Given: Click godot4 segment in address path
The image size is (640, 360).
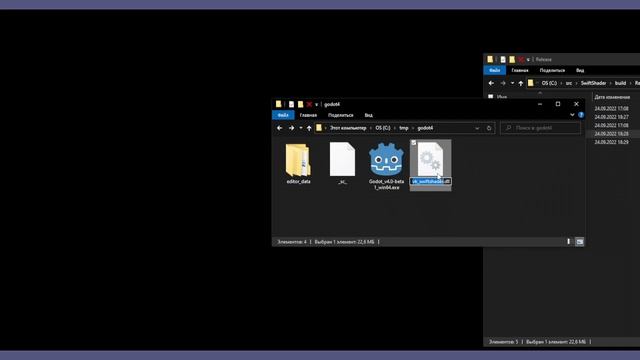Looking at the screenshot, I should click(x=425, y=128).
